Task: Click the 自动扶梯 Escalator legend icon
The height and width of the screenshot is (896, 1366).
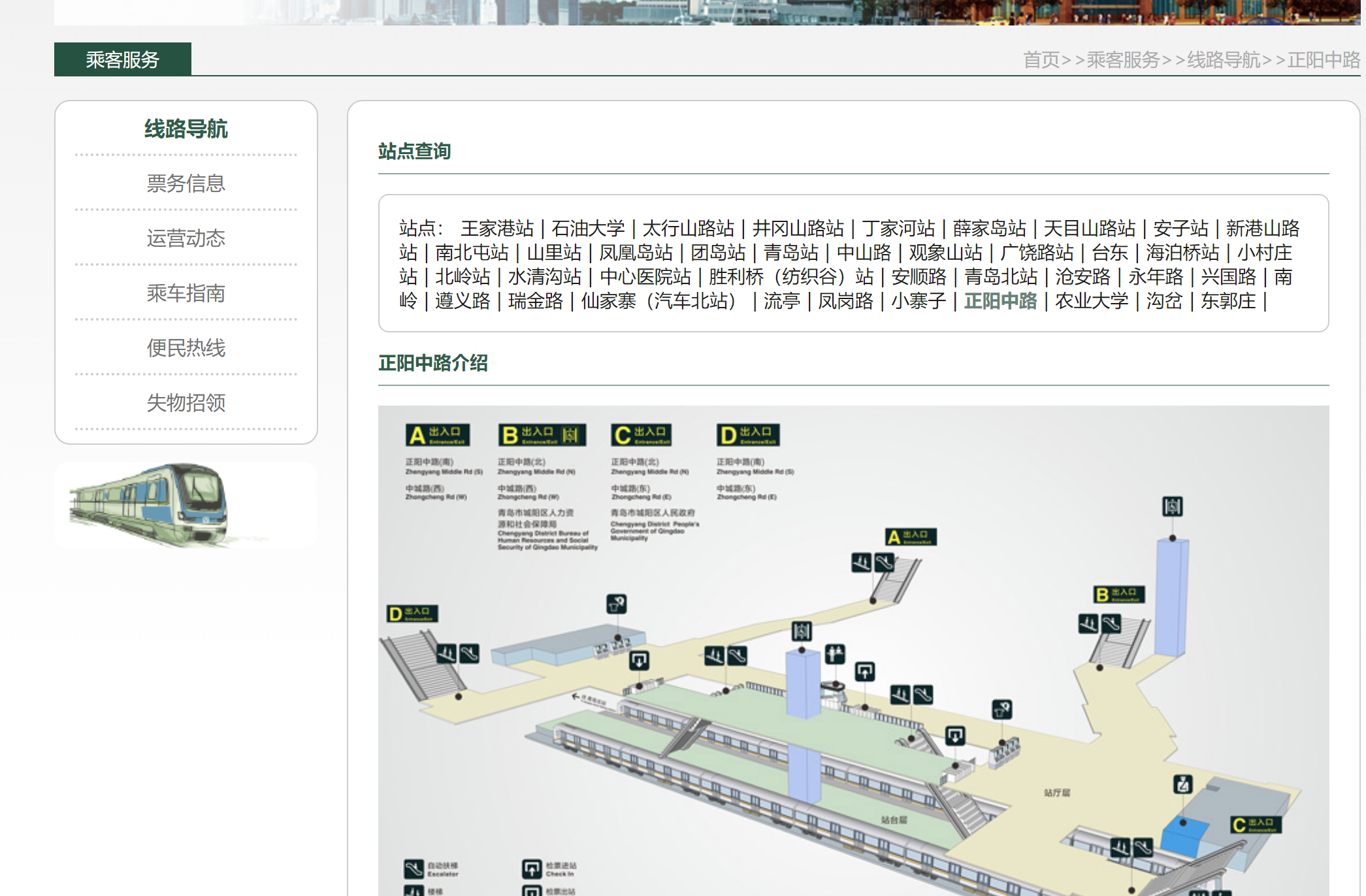Action: (414, 869)
